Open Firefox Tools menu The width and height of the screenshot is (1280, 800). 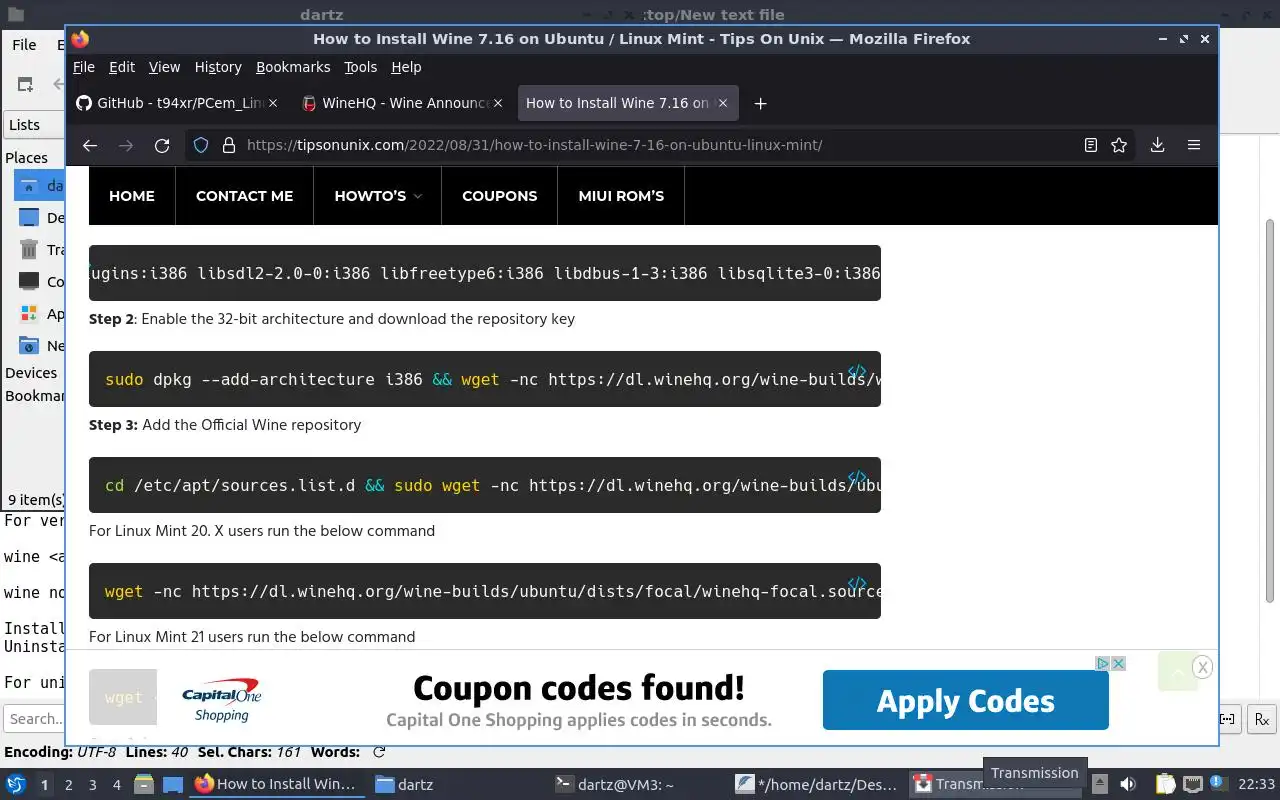[x=360, y=67]
